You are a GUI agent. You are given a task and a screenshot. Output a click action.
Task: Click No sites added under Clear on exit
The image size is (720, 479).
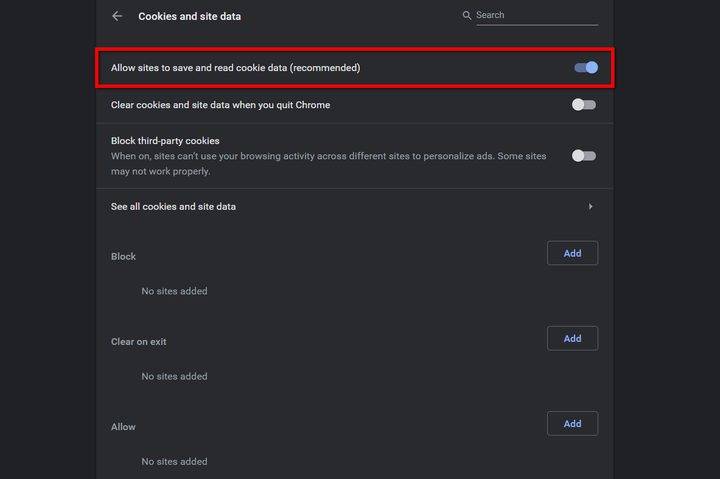point(174,376)
